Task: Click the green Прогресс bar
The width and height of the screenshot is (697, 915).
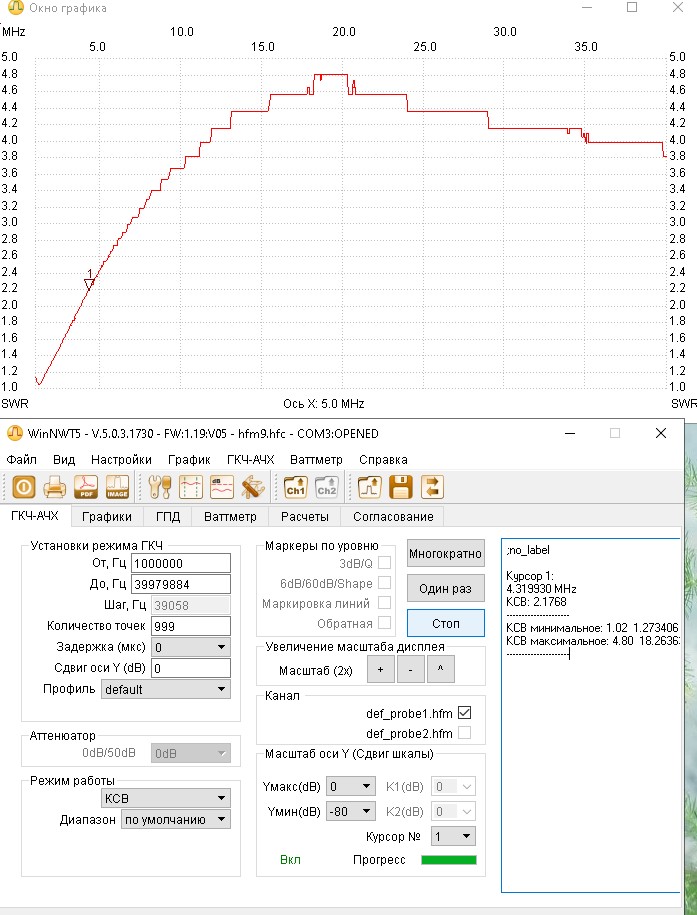Action: (449, 860)
